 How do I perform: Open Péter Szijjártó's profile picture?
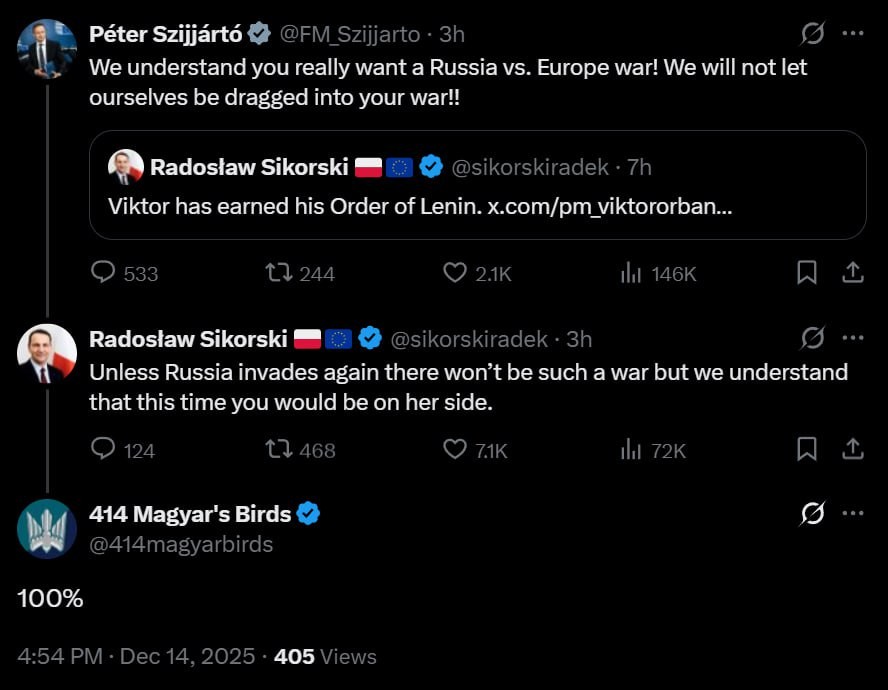pos(47,48)
